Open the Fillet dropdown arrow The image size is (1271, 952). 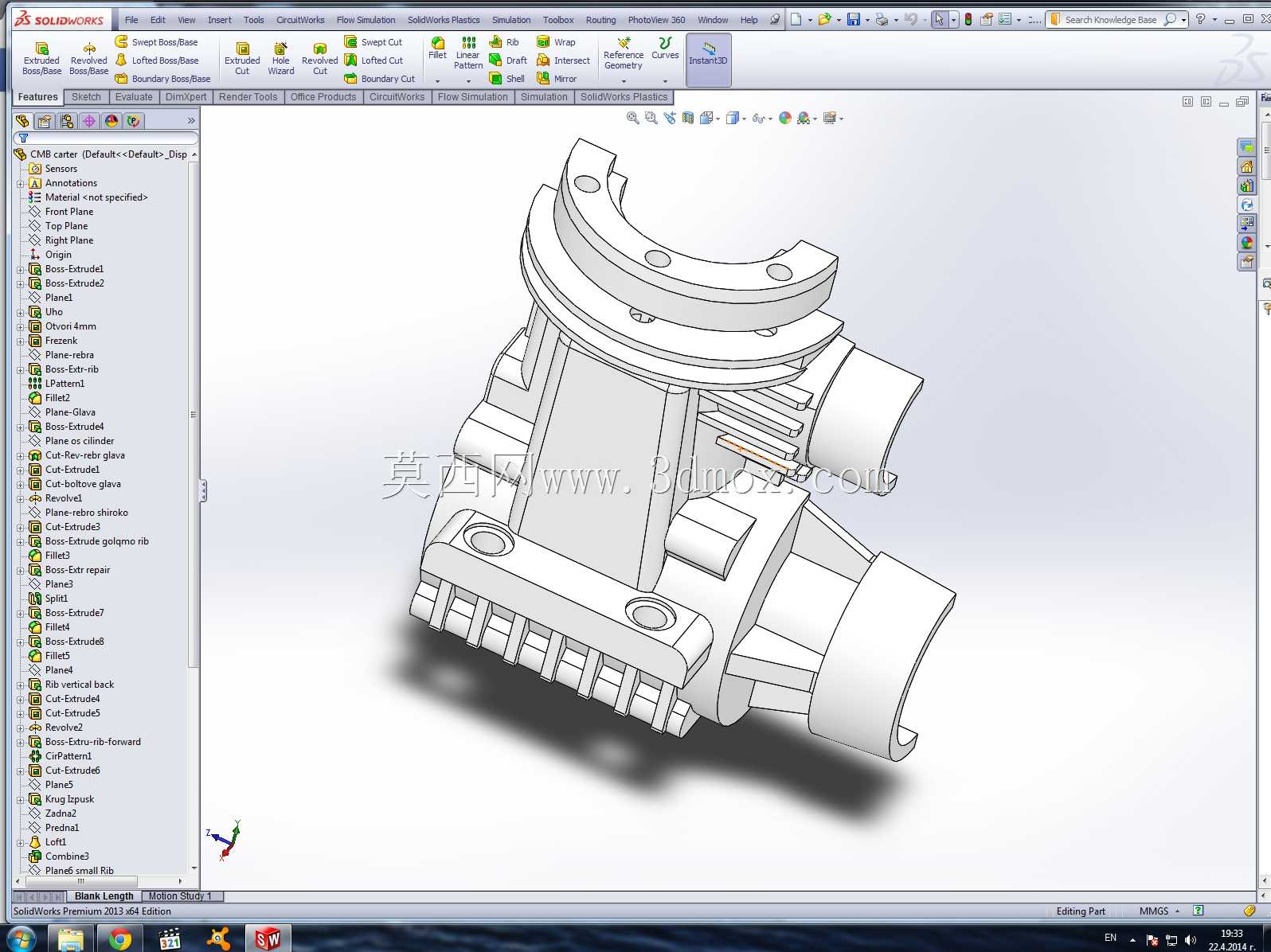(437, 80)
